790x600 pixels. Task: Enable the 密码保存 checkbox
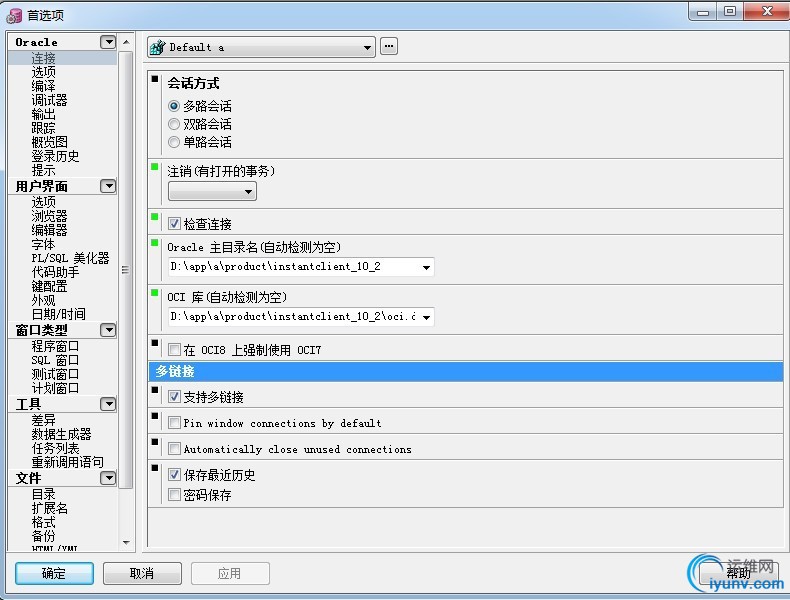click(x=174, y=495)
